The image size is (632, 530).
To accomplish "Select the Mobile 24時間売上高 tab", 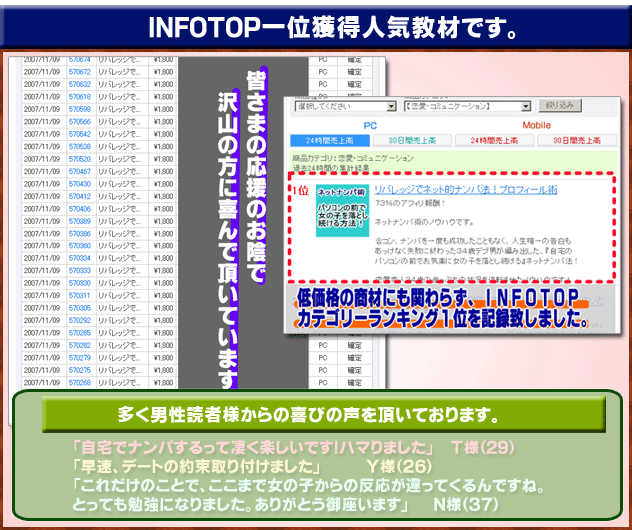I will [494, 141].
